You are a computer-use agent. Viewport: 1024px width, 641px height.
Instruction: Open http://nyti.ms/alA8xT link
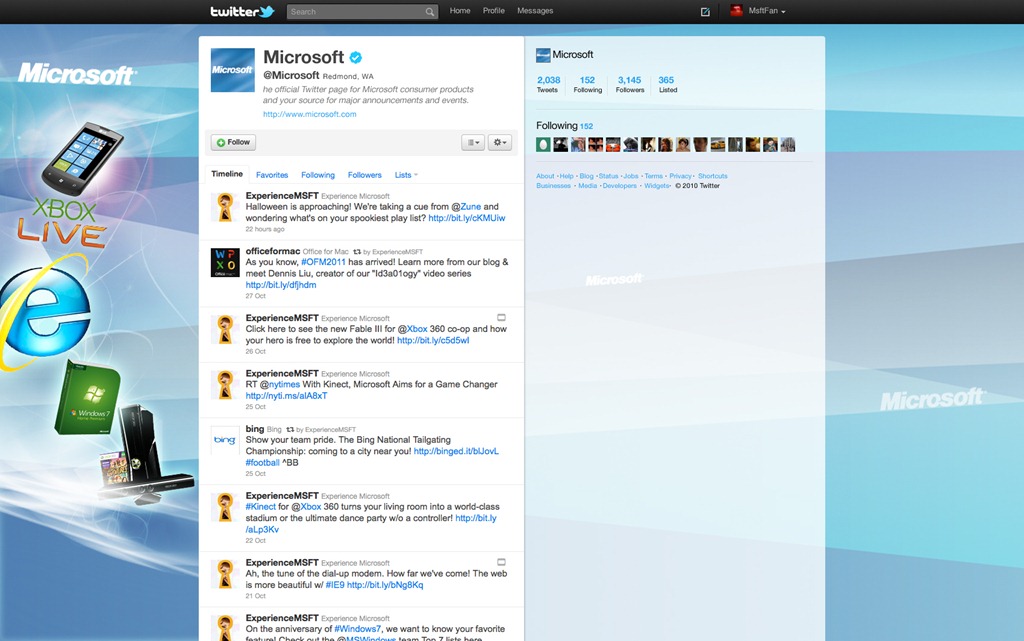286,396
